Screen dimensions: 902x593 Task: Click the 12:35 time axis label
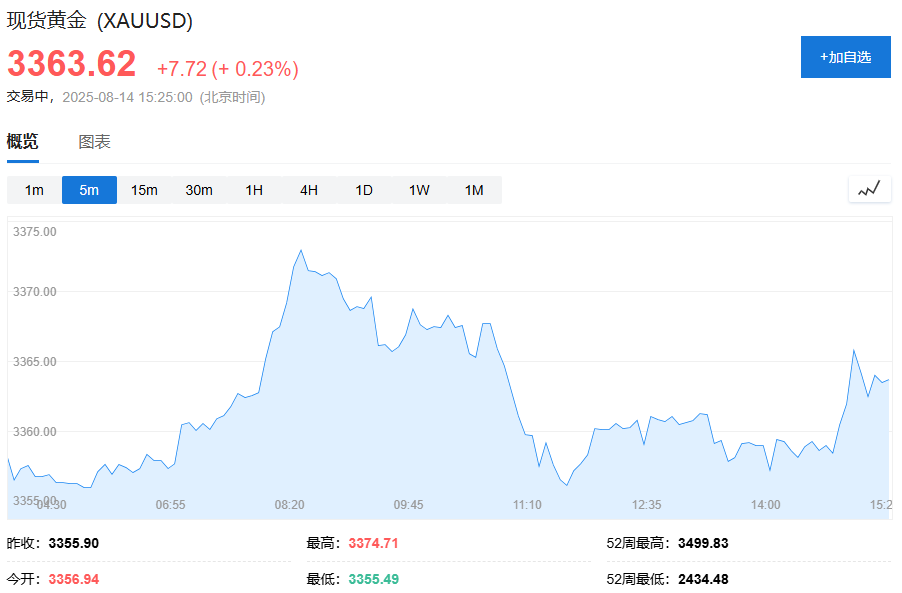647,504
